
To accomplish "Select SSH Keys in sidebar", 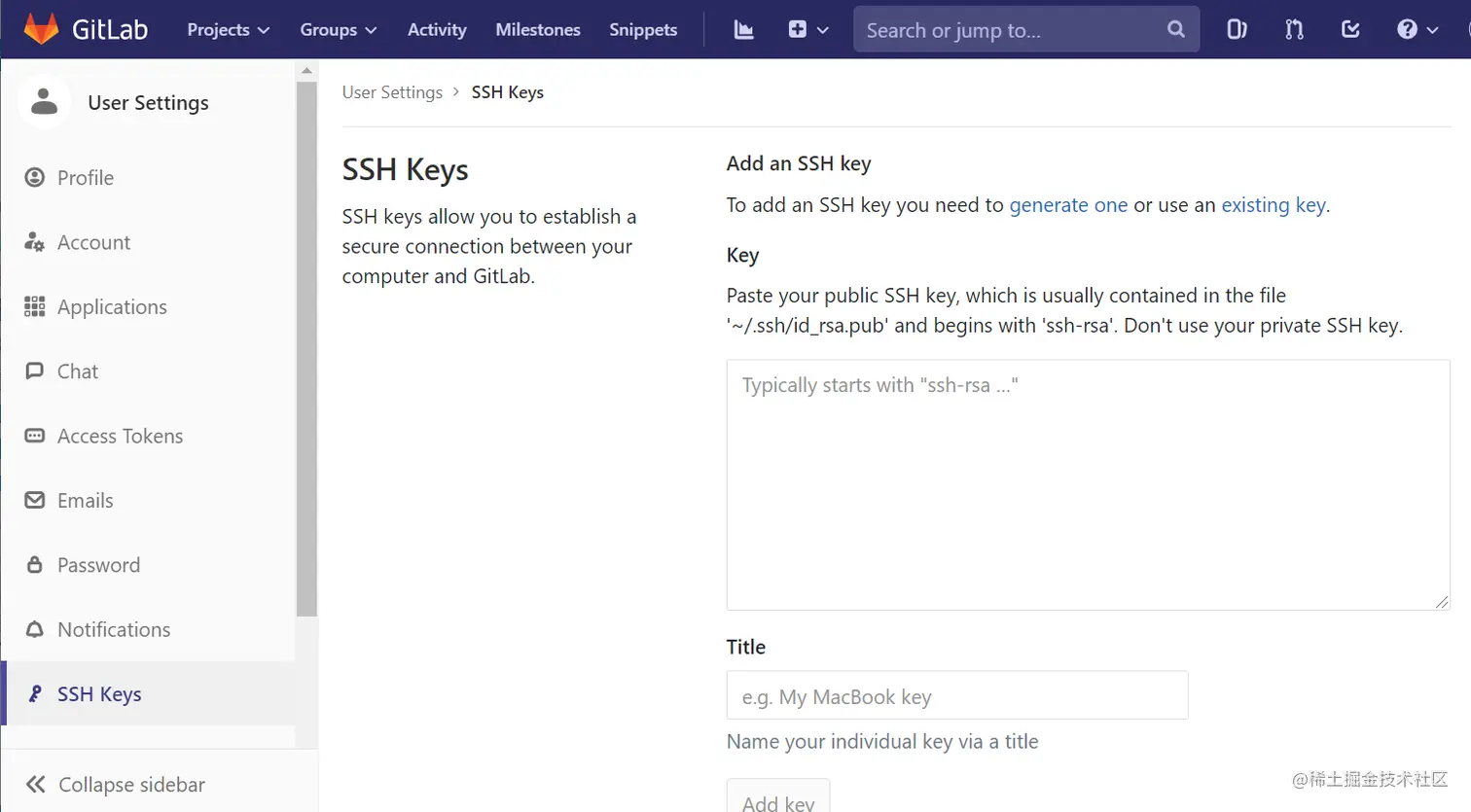I will click(x=148, y=693).
